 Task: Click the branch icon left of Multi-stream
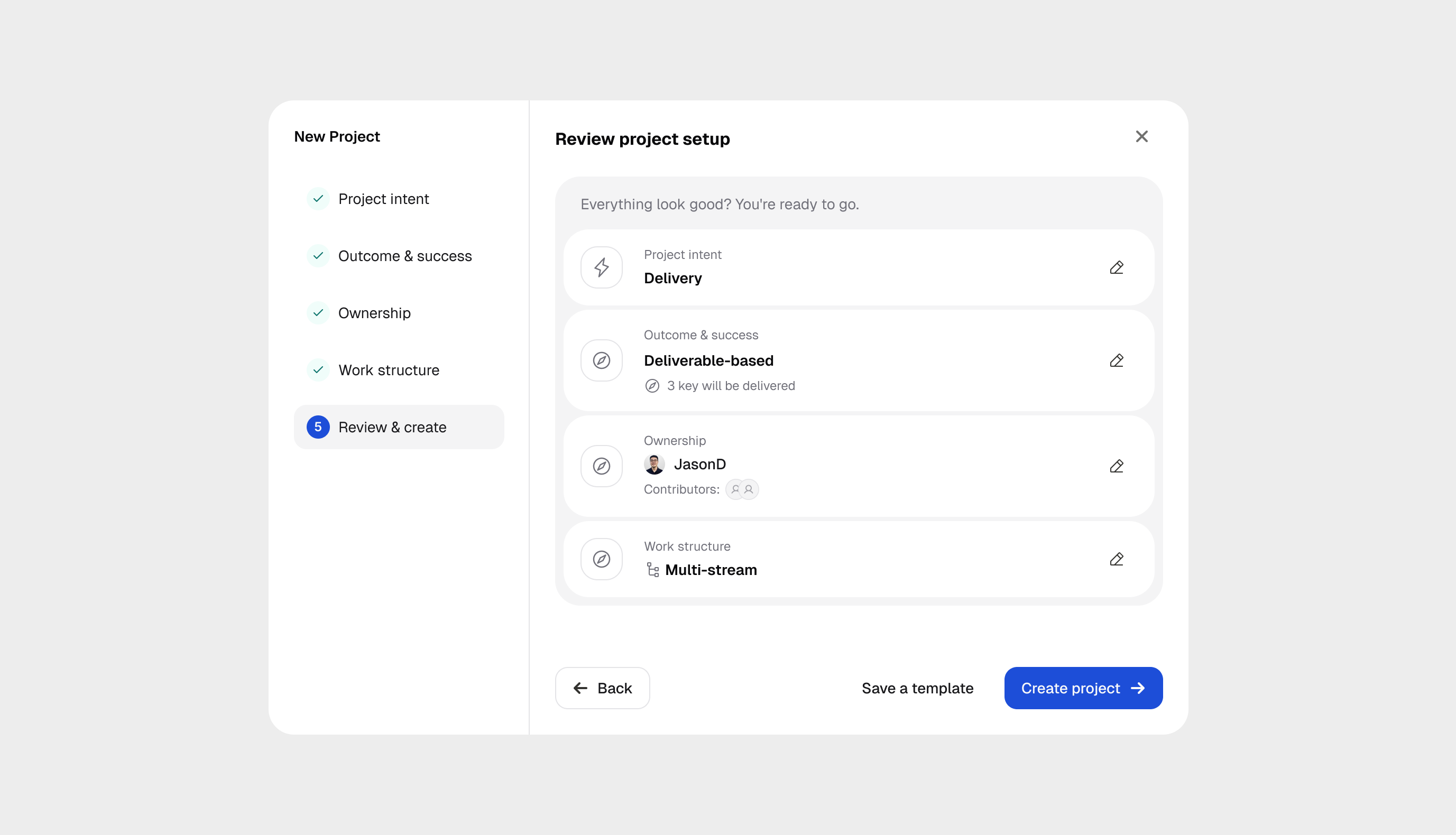[652, 570]
